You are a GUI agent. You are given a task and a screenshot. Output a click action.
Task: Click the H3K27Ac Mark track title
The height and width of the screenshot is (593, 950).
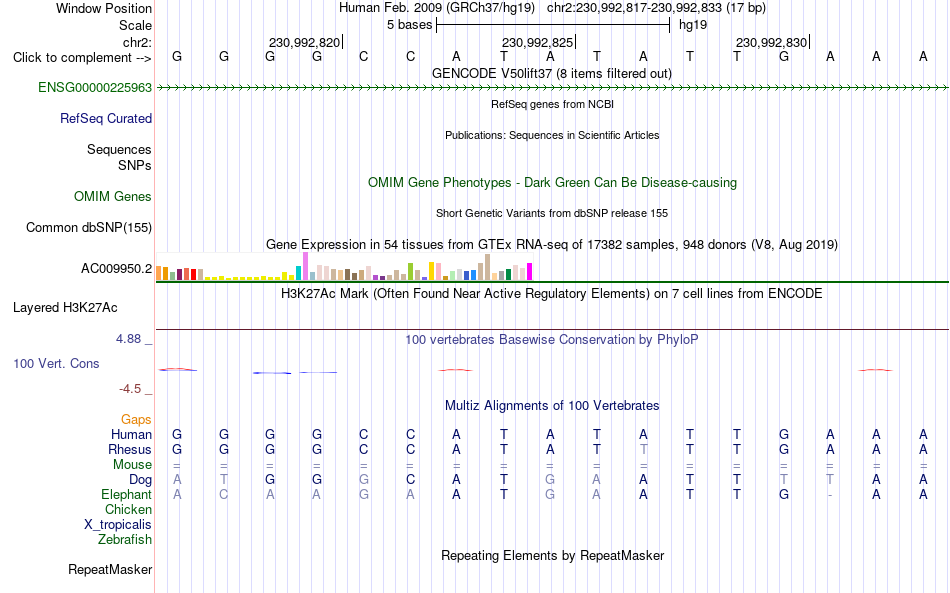click(552, 294)
